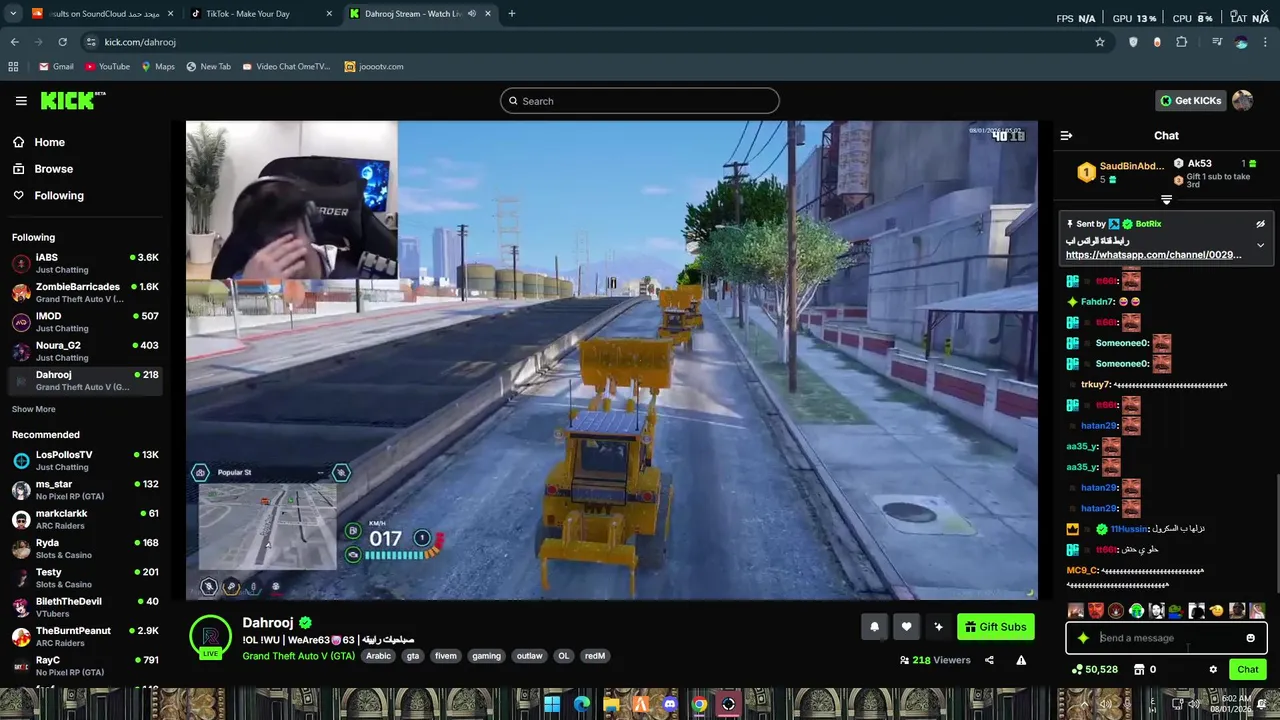Open the user profile avatar menu
1280x720 pixels.
1242,100
